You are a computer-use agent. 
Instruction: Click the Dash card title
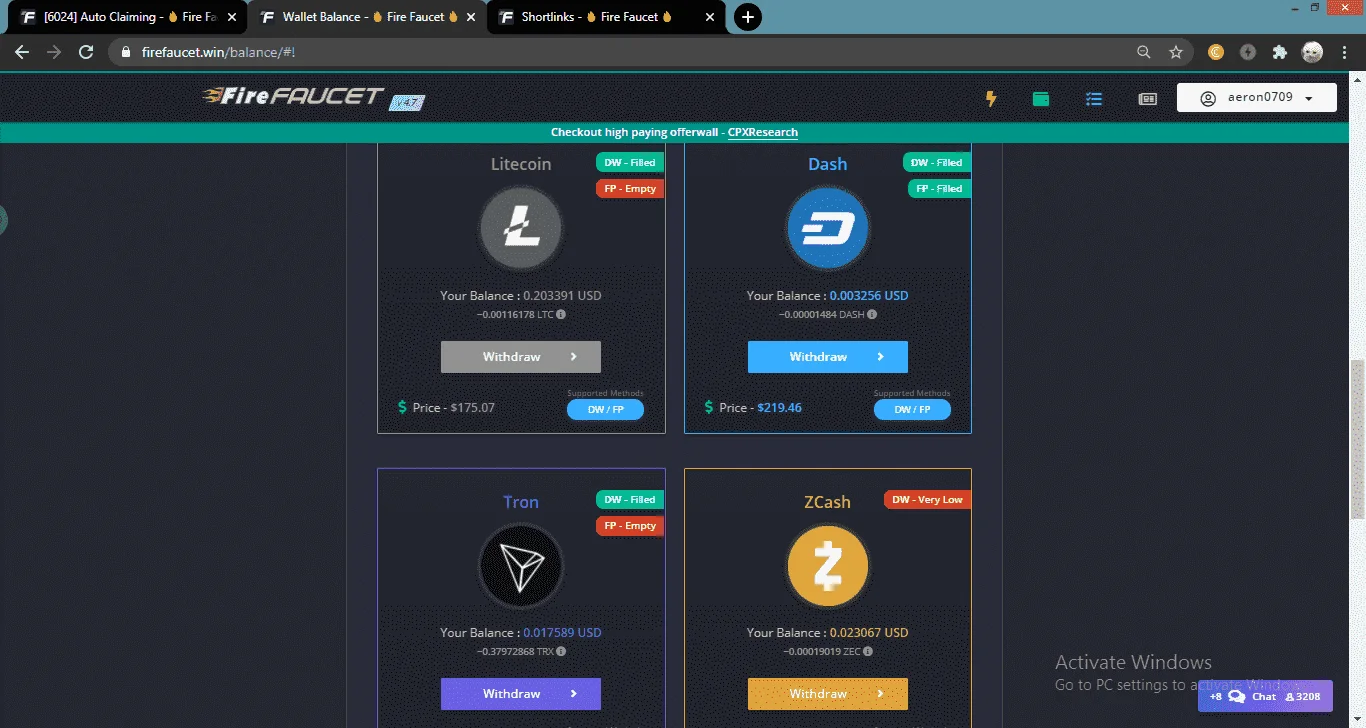click(x=827, y=164)
